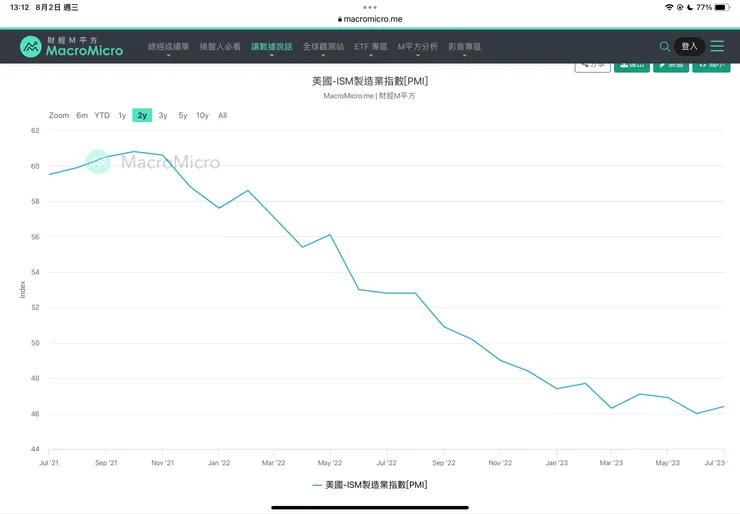Image resolution: width=740 pixels, height=514 pixels.
Task: Expand the M平方分析 nav dropdown
Action: [x=418, y=47]
